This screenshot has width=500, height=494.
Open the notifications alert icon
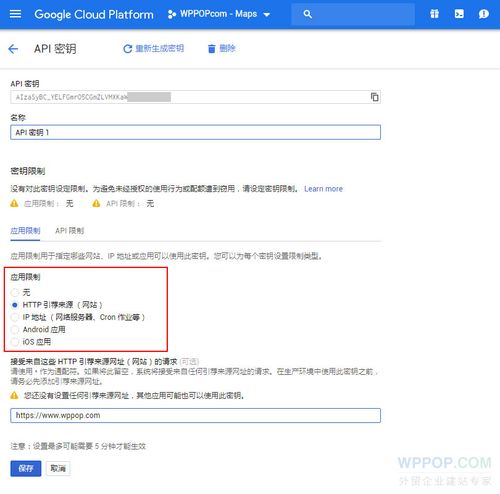(484, 14)
